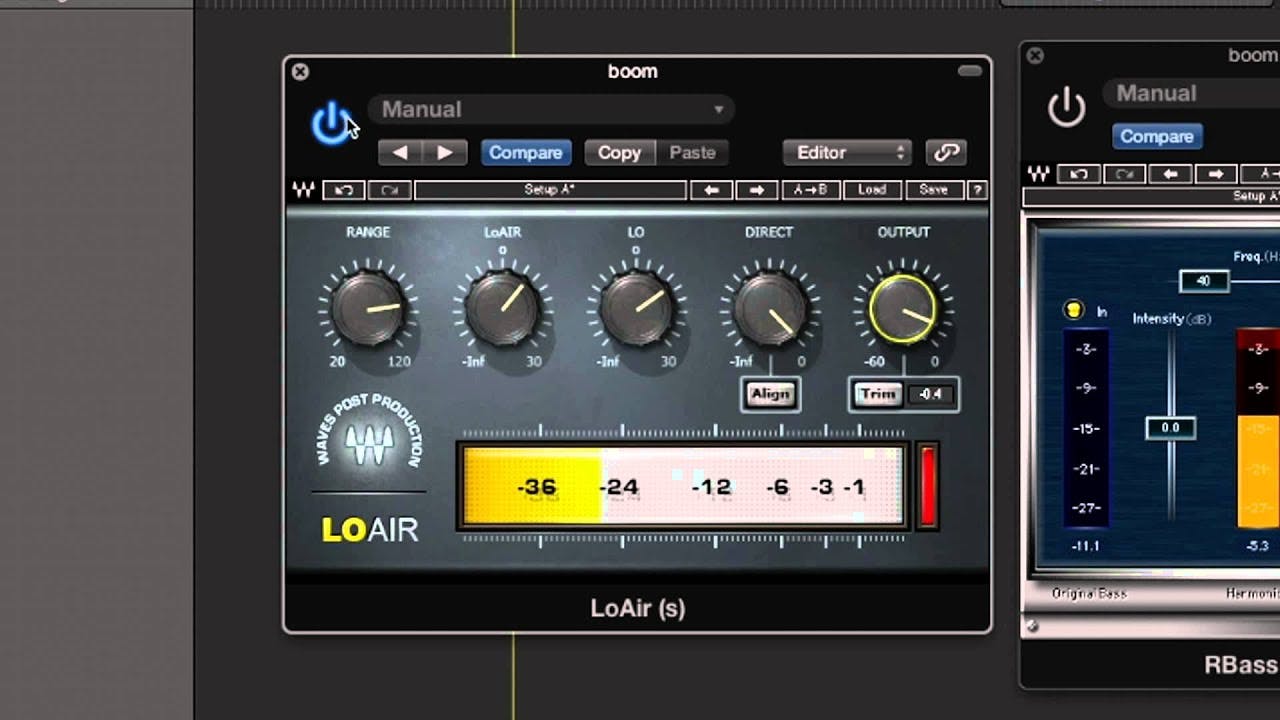The image size is (1280, 720).
Task: Toggle Compare in the LoAir window
Action: coord(525,152)
